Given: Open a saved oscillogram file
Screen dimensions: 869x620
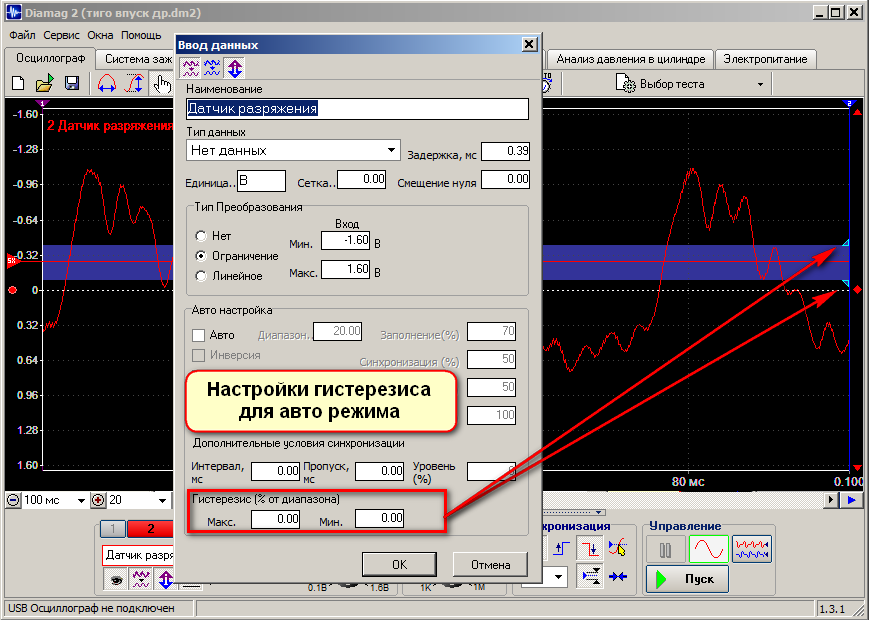Looking at the screenshot, I should (x=44, y=84).
